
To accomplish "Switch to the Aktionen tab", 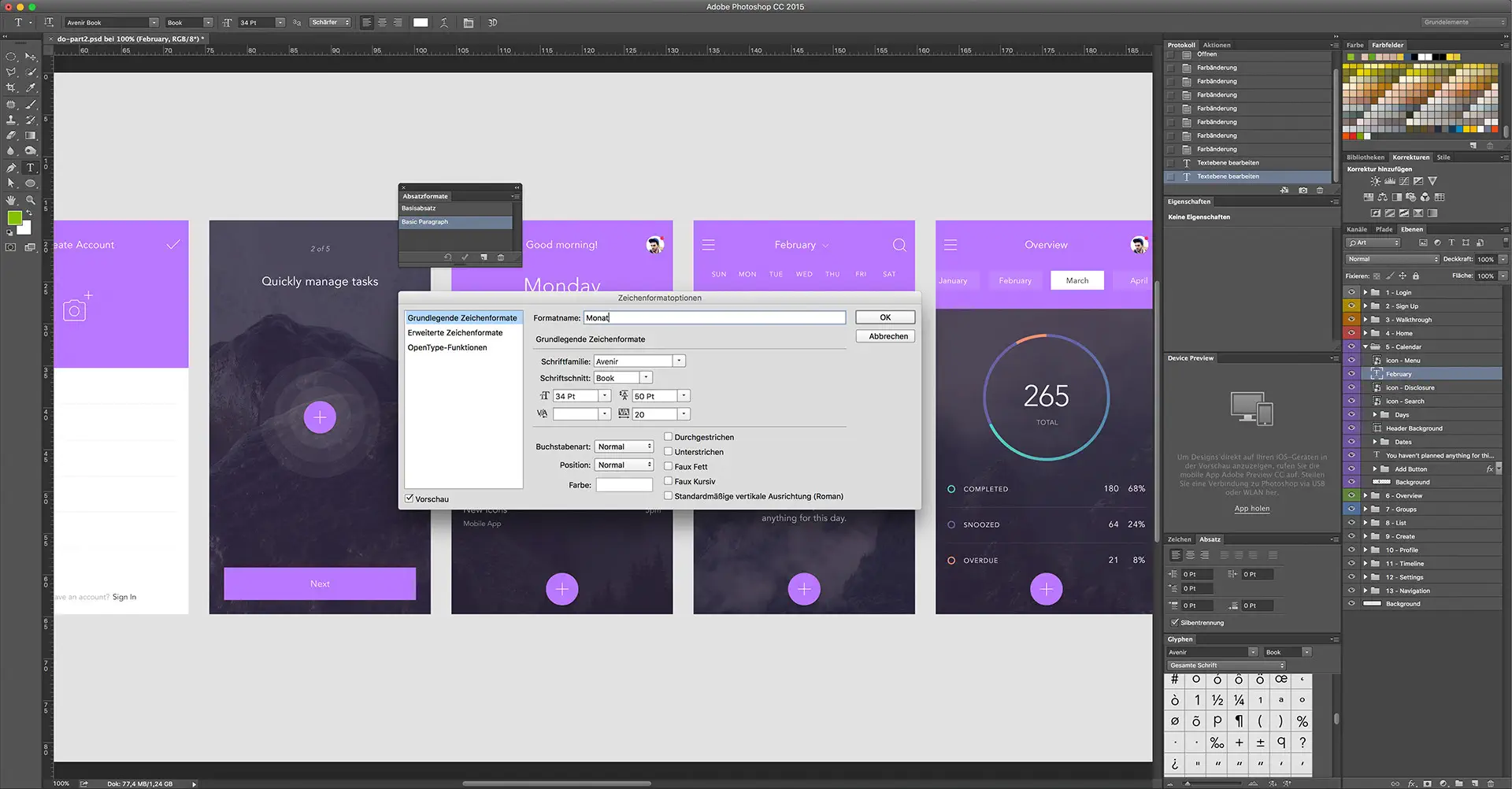I will click(1217, 45).
